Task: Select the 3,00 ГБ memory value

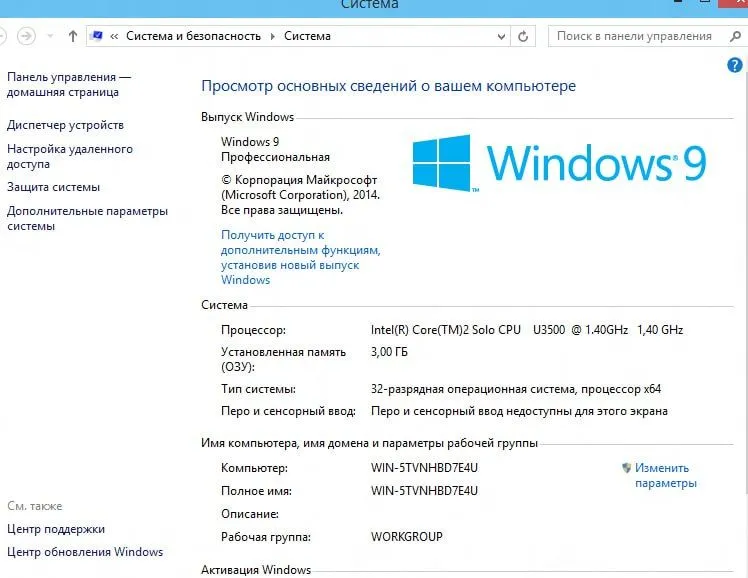Action: [389, 352]
